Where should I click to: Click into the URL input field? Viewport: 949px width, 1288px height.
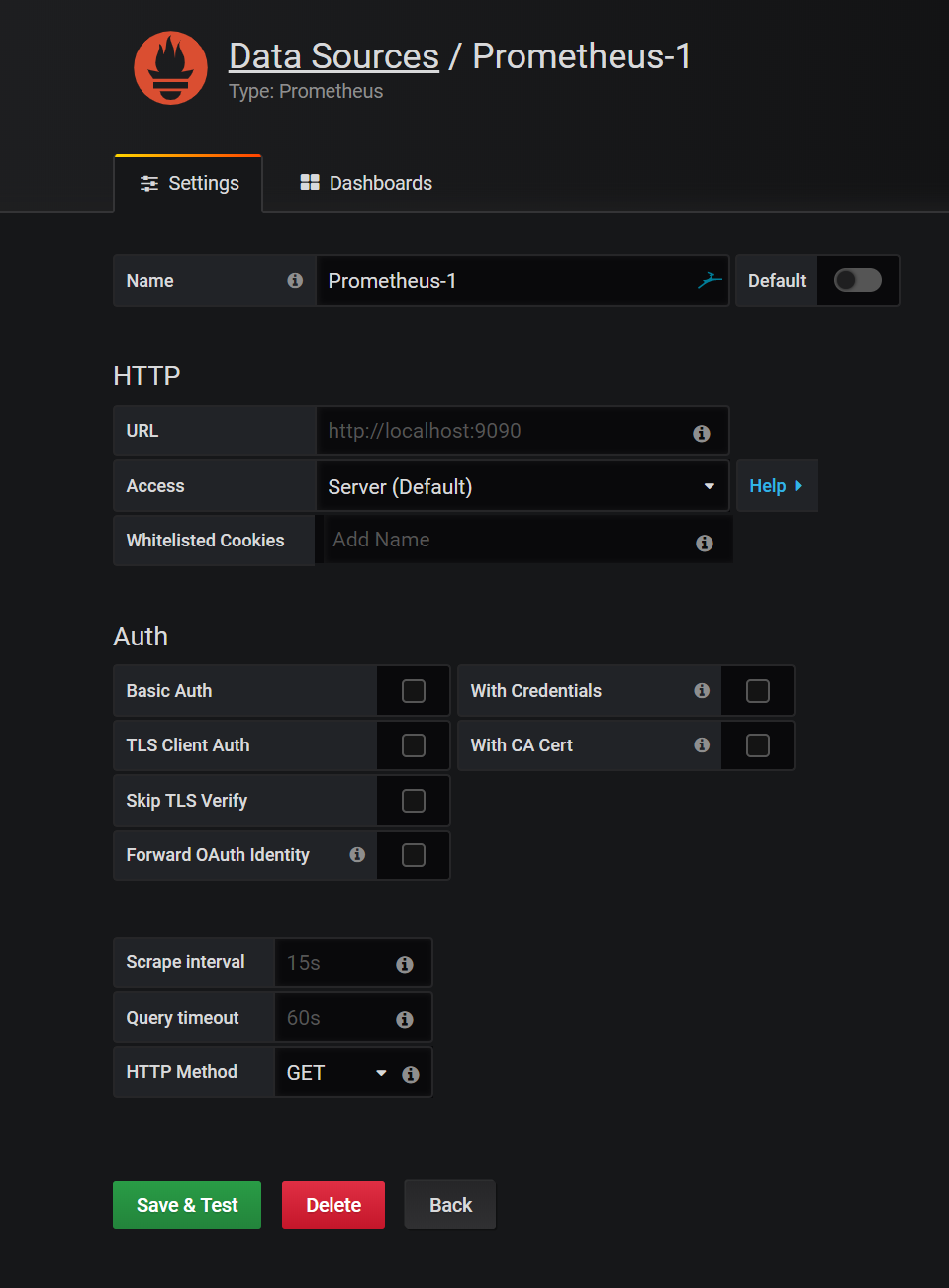[x=505, y=431]
